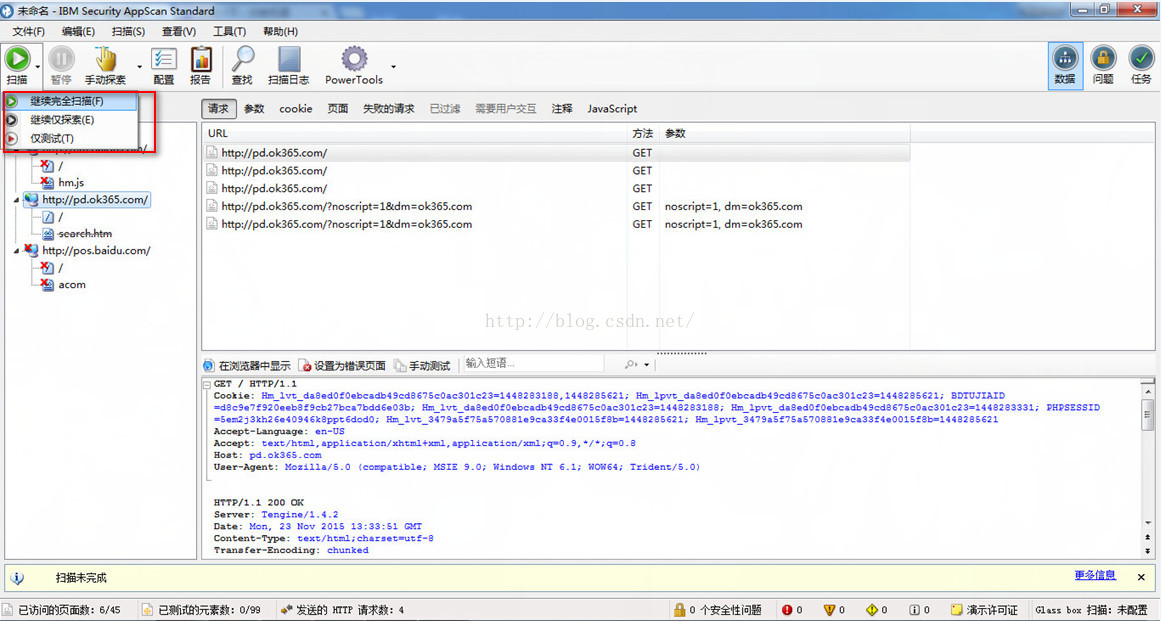Select search.htm in the site tree
The width and height of the screenshot is (1161, 621).
pyautogui.click(x=84, y=233)
